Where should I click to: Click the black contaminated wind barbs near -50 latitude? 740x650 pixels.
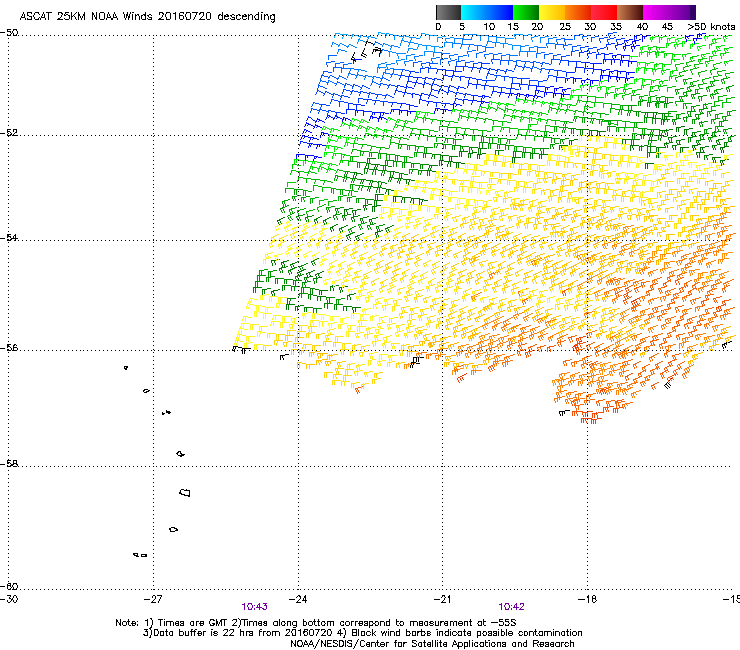point(367,51)
